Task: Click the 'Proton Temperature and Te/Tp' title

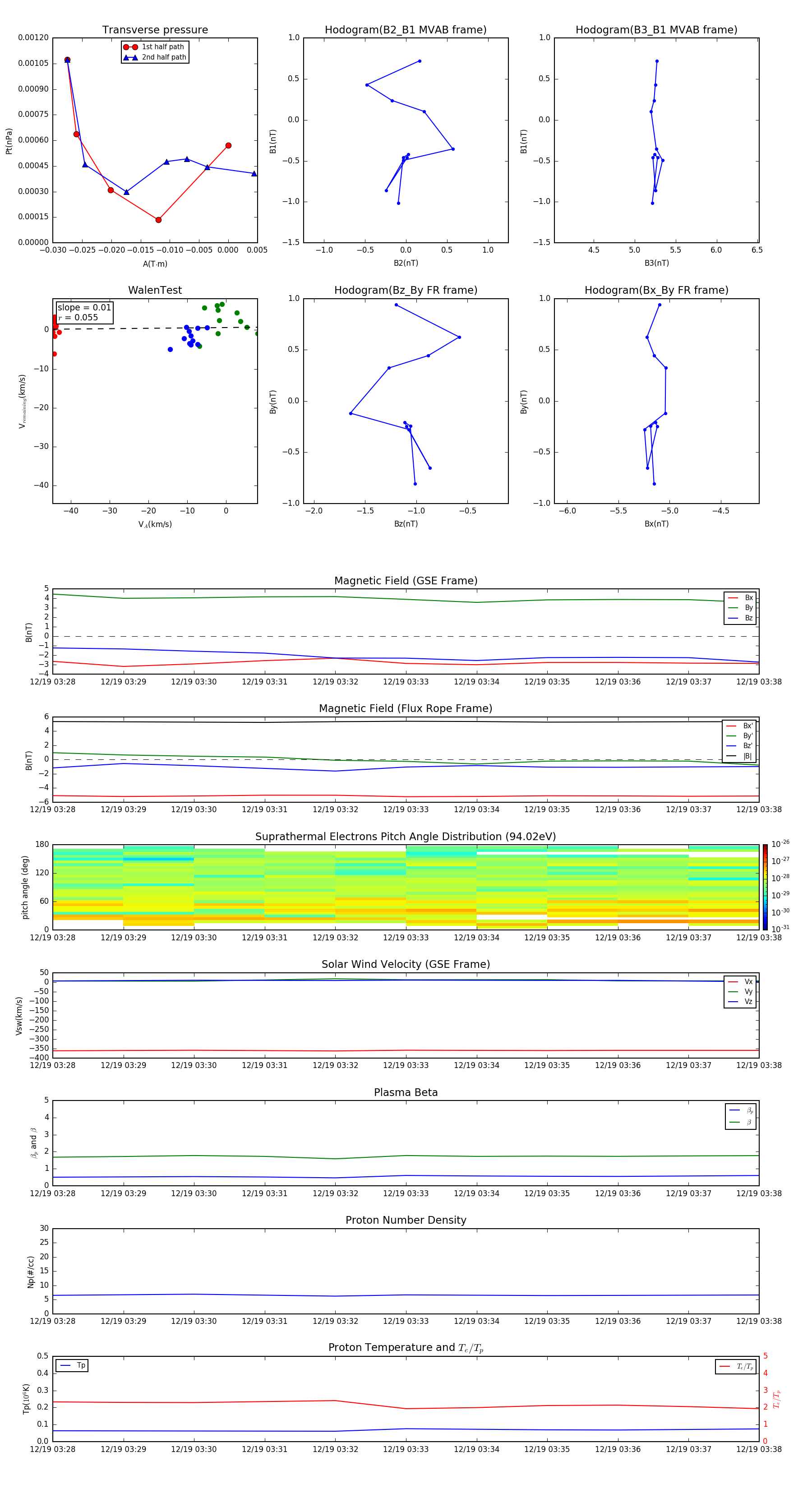Action: pyautogui.click(x=406, y=1349)
